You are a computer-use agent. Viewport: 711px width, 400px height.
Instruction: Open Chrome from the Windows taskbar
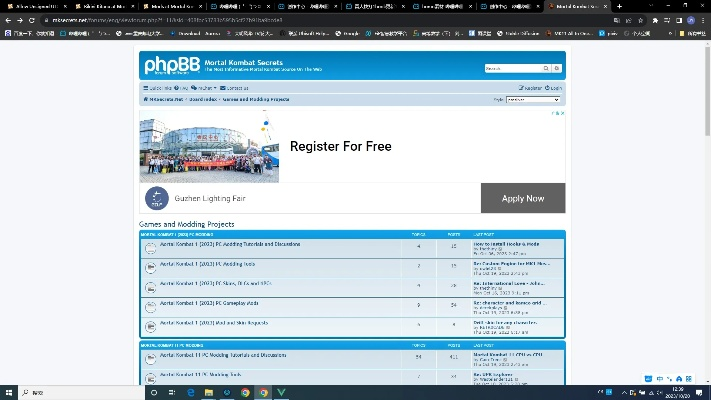(245, 392)
